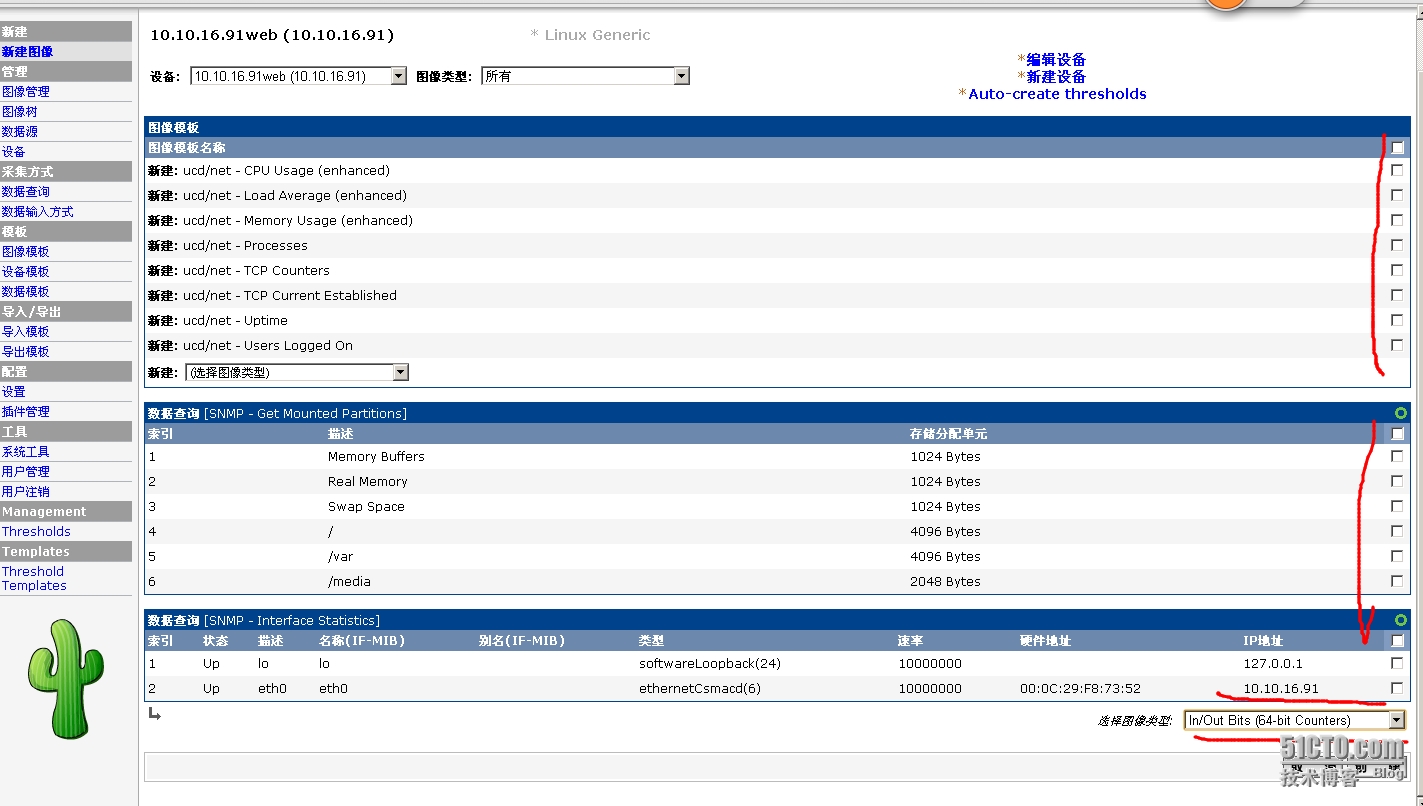Tick the Users Logged On checkbox

pos(1397,345)
